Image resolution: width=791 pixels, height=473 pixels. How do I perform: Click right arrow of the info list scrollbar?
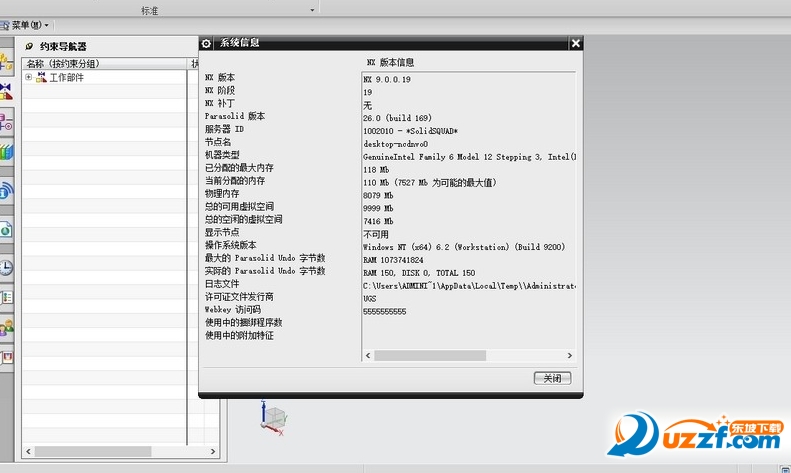click(570, 356)
